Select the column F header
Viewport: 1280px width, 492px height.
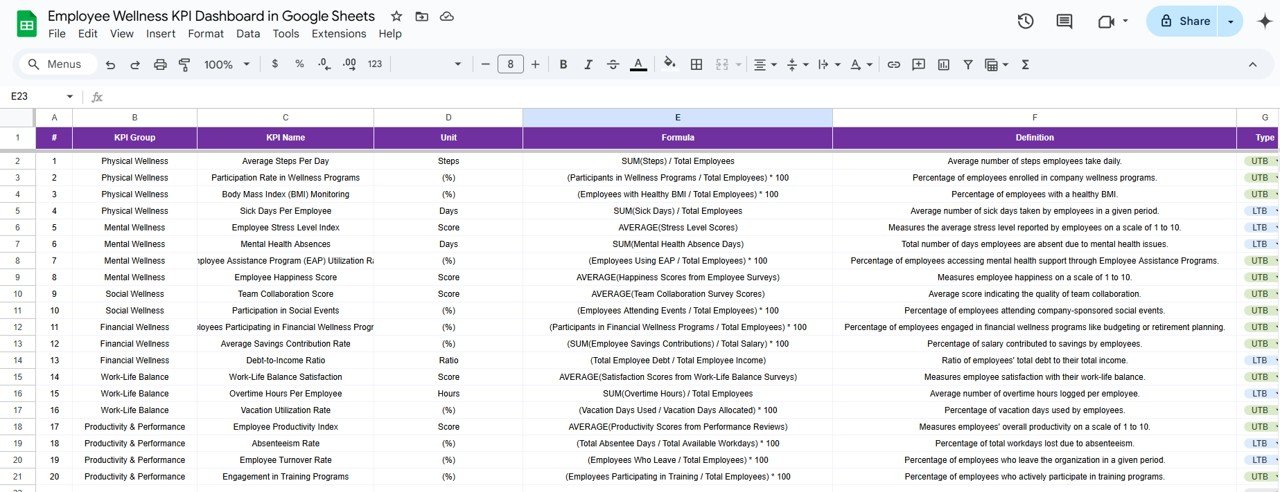tap(1034, 117)
